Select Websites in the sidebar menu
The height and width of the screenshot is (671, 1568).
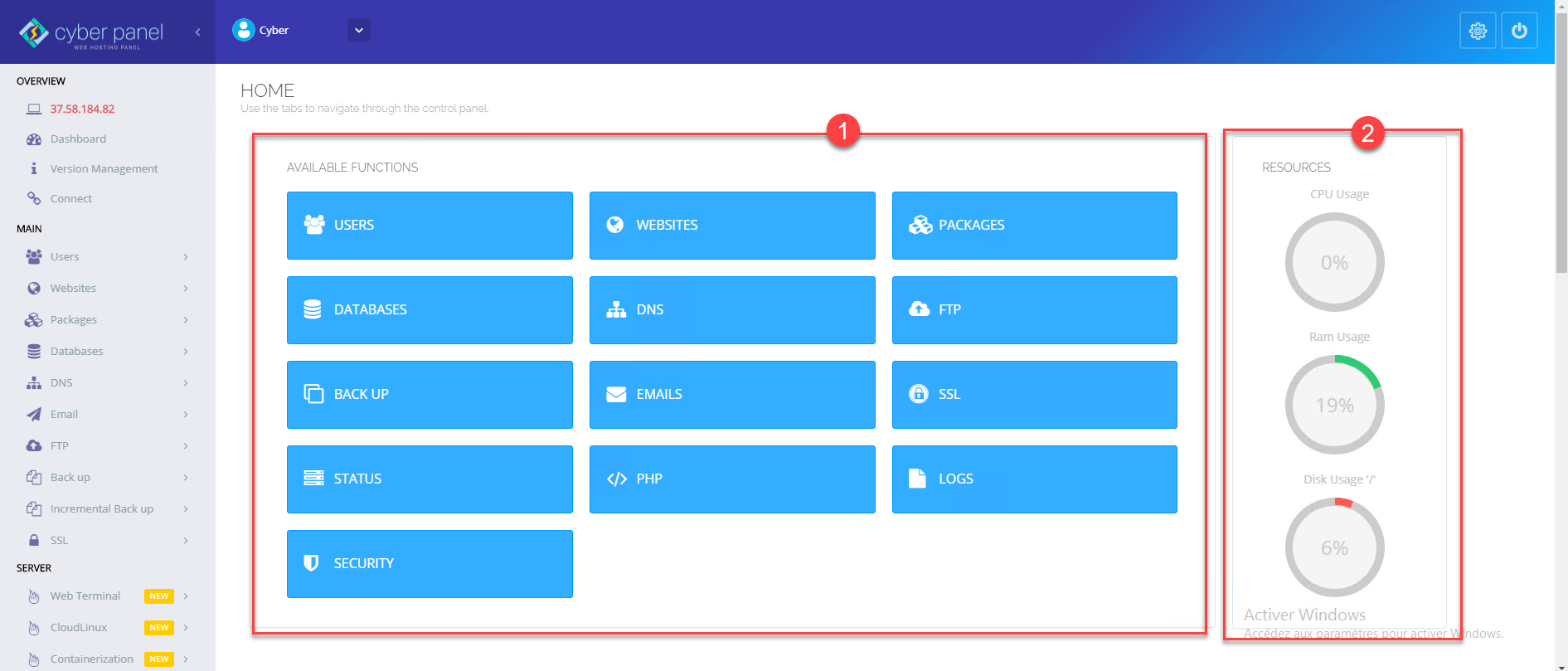pyautogui.click(x=73, y=288)
